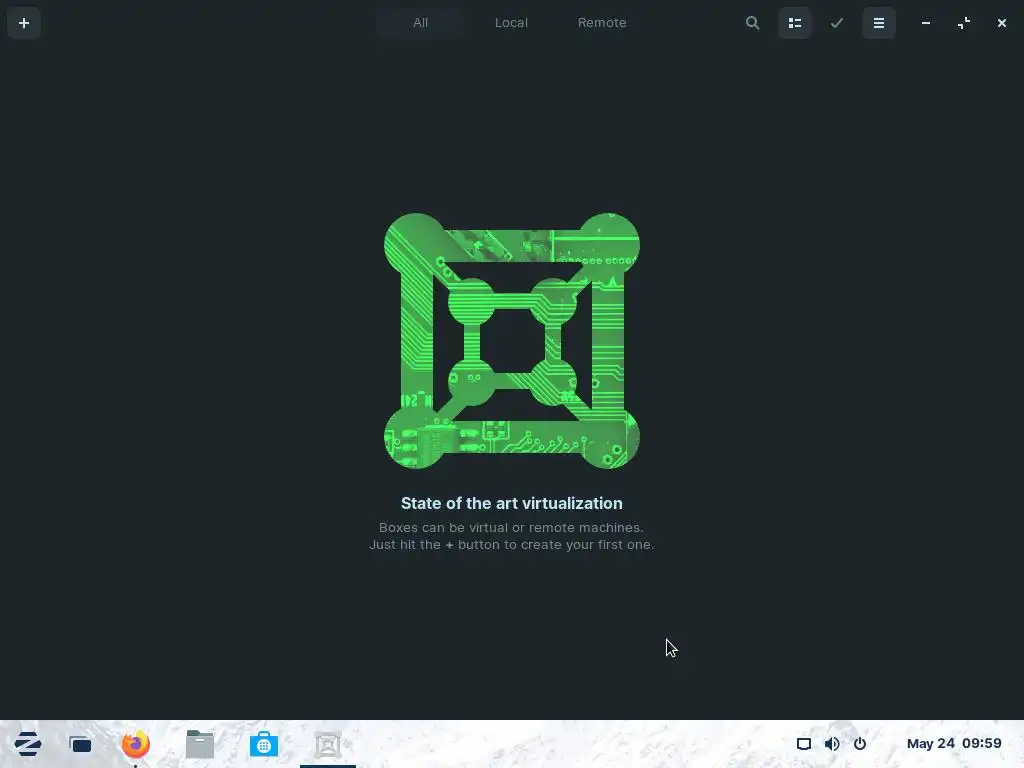
Task: Open the display tray icon
Action: tap(804, 744)
